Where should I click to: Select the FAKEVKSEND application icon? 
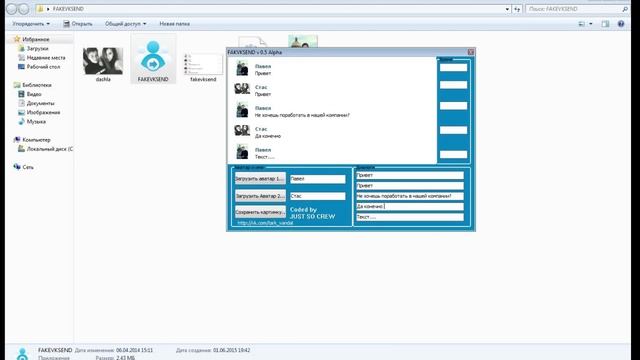point(153,60)
